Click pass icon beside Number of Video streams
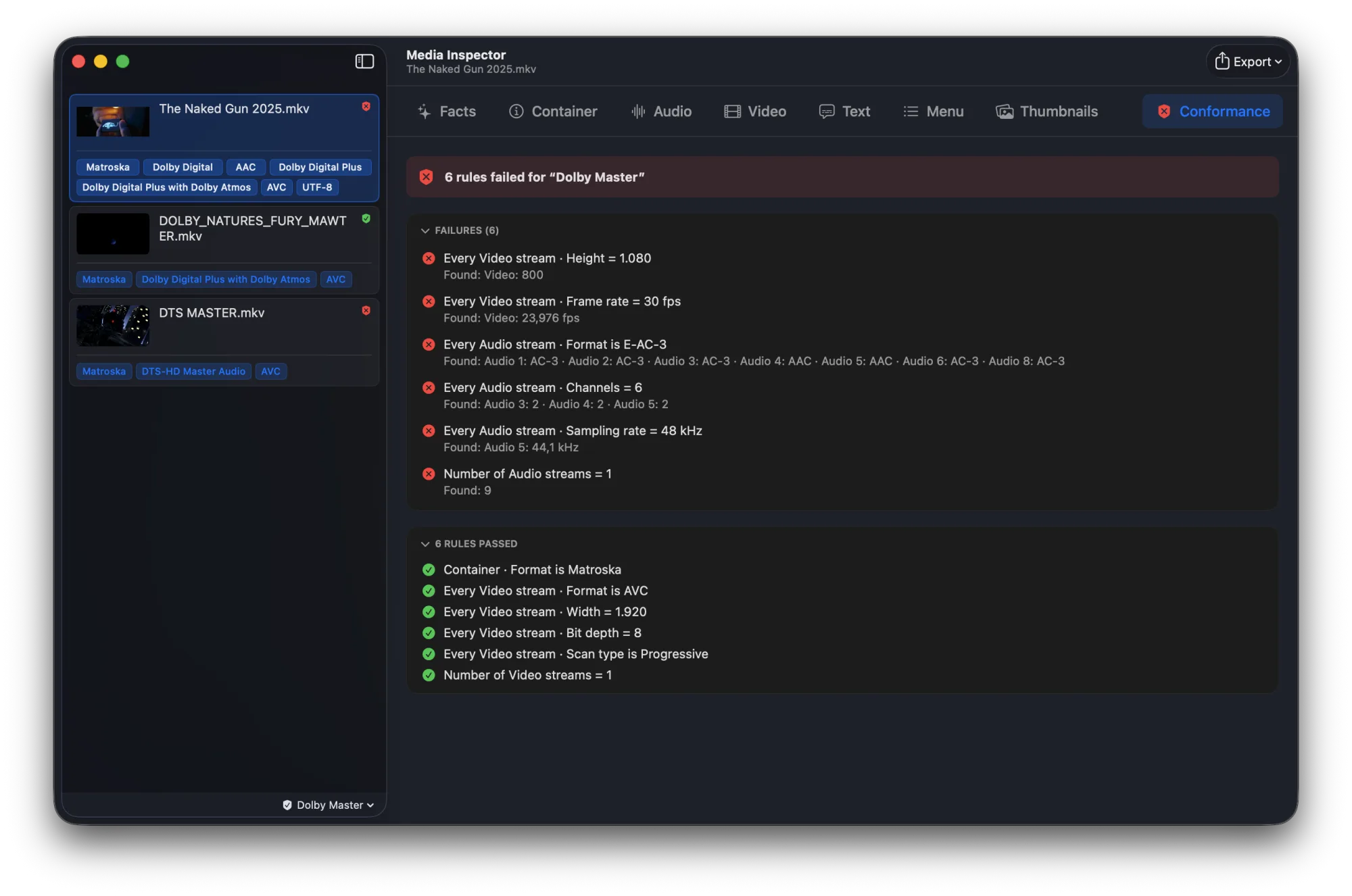 (x=429, y=674)
